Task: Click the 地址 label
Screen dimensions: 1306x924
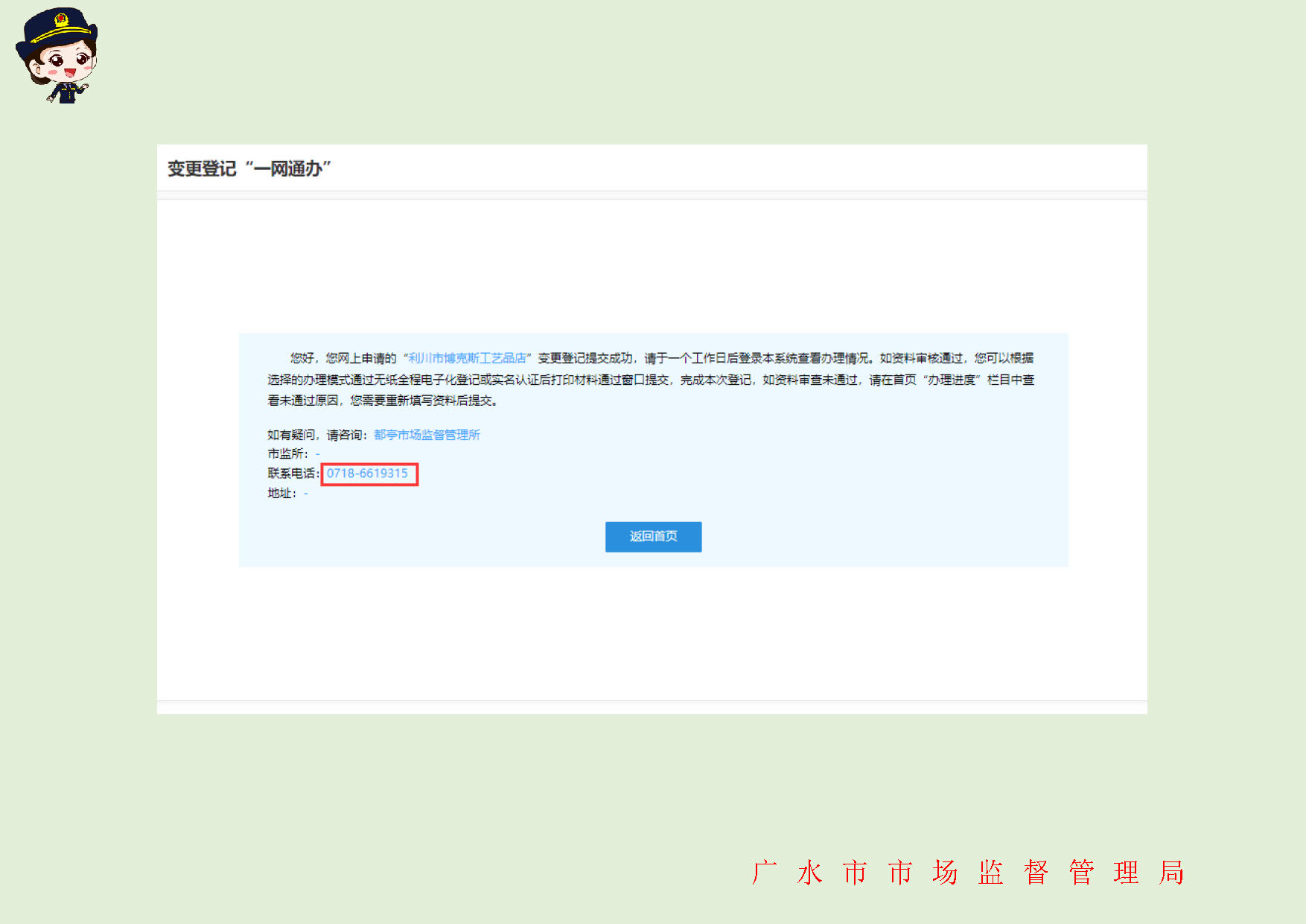Action: pos(281,493)
